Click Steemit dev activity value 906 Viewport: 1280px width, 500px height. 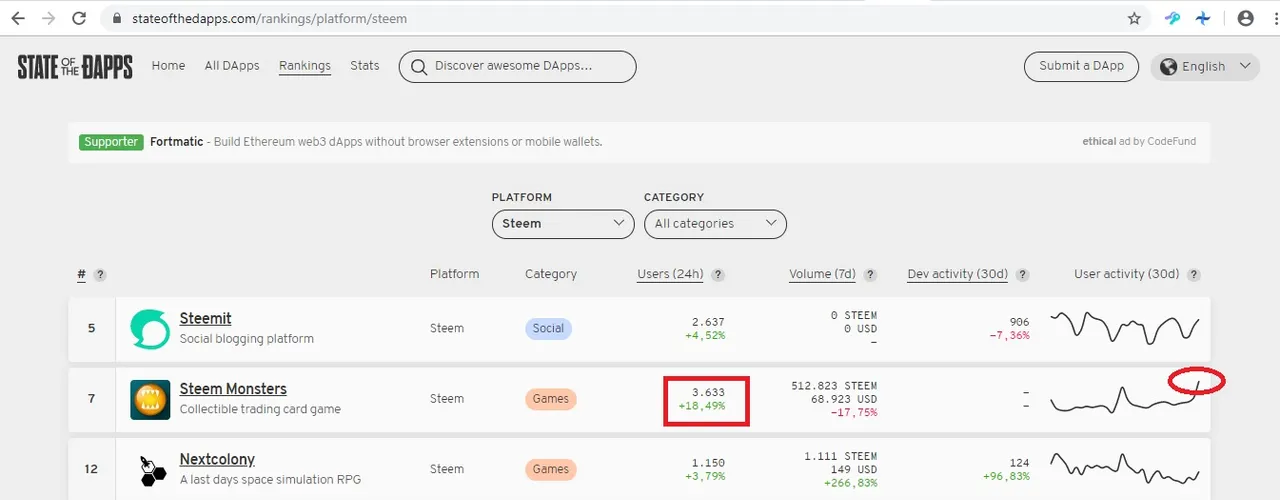click(1019, 322)
